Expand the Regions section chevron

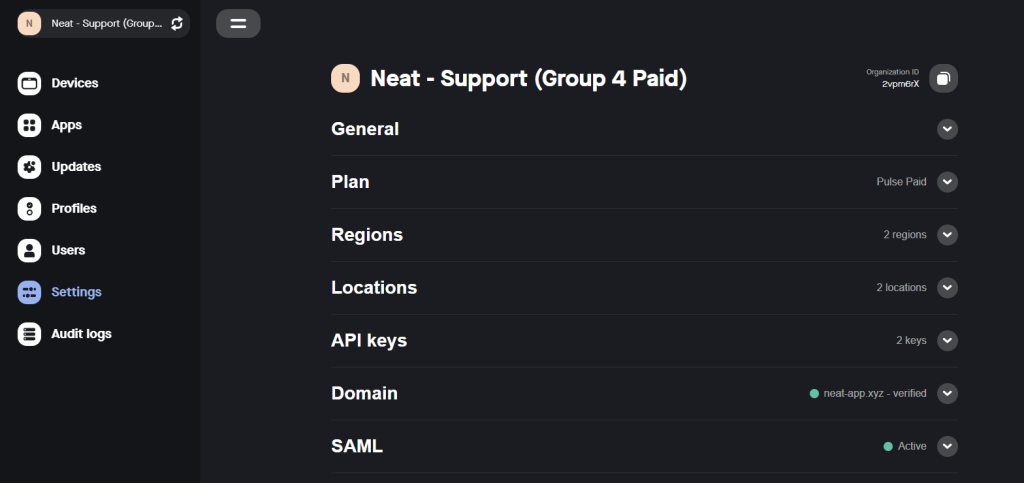pyautogui.click(x=947, y=235)
